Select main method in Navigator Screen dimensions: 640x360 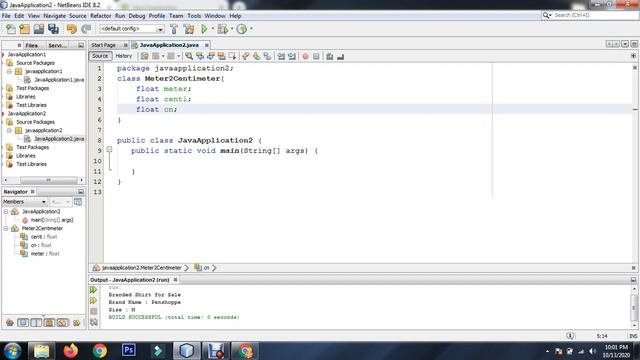pos(52,220)
